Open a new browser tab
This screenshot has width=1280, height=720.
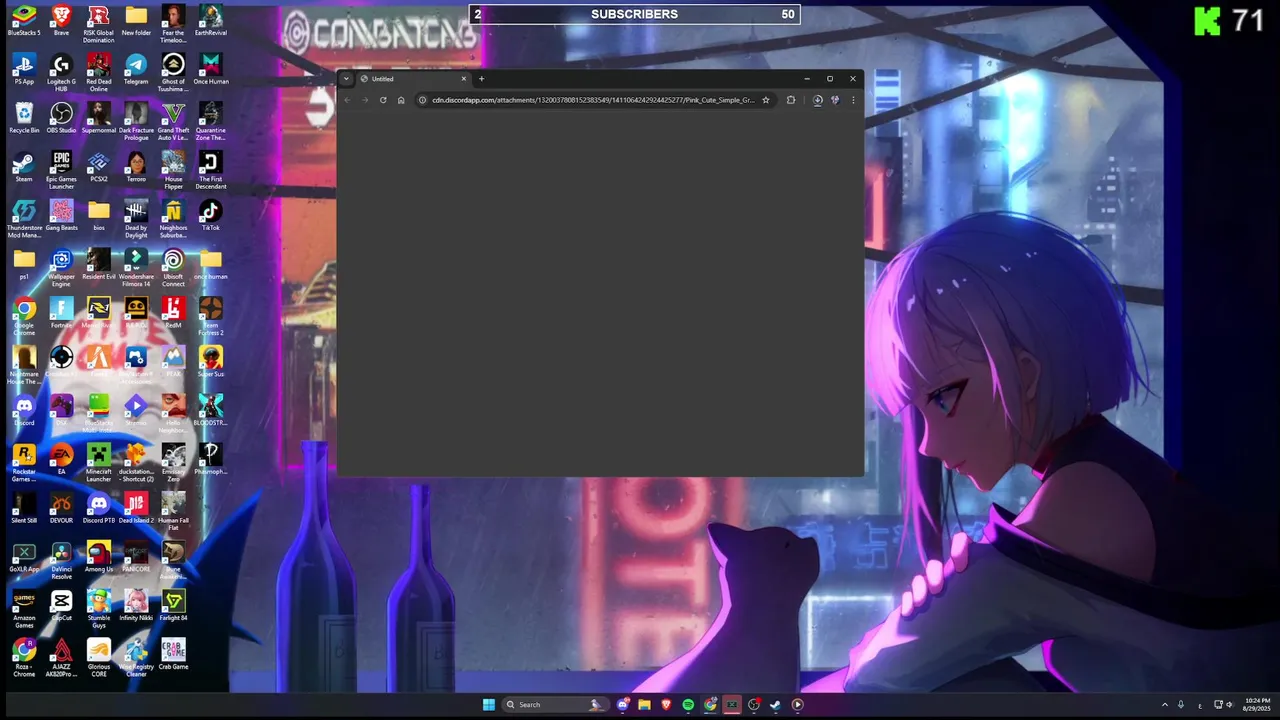pos(481,79)
